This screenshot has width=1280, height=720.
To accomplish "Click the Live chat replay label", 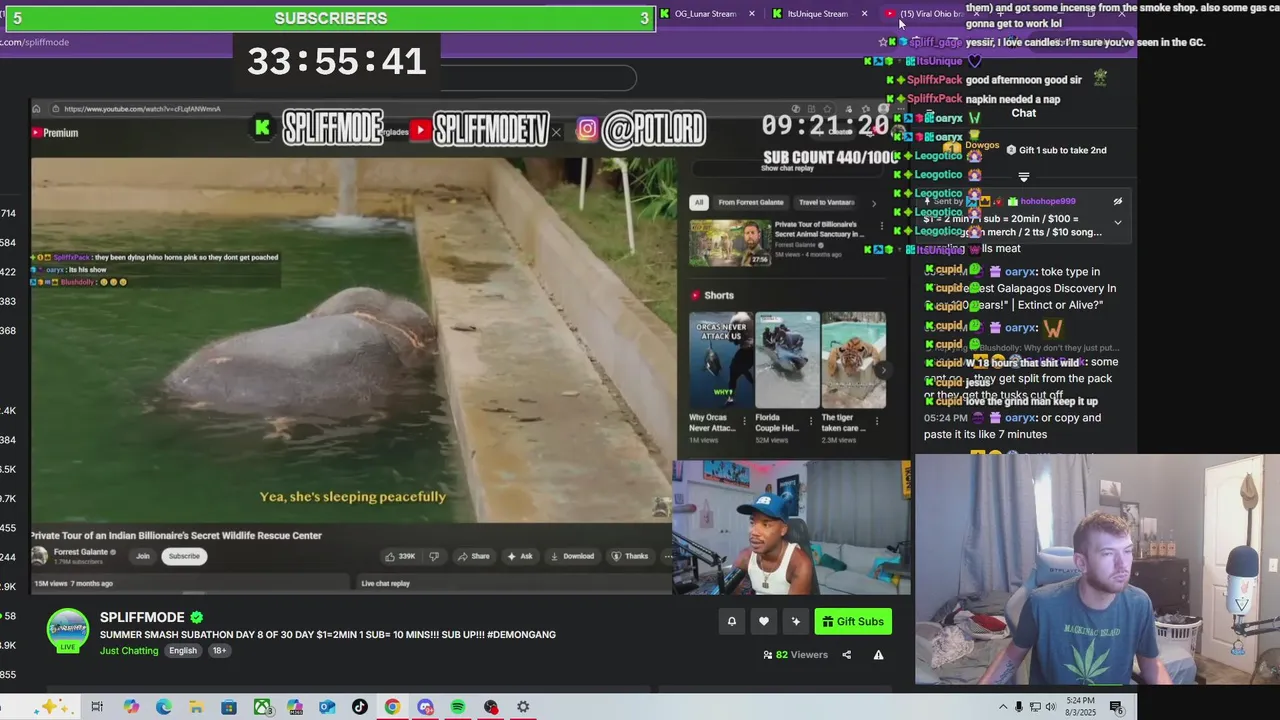I will pyautogui.click(x=385, y=584).
